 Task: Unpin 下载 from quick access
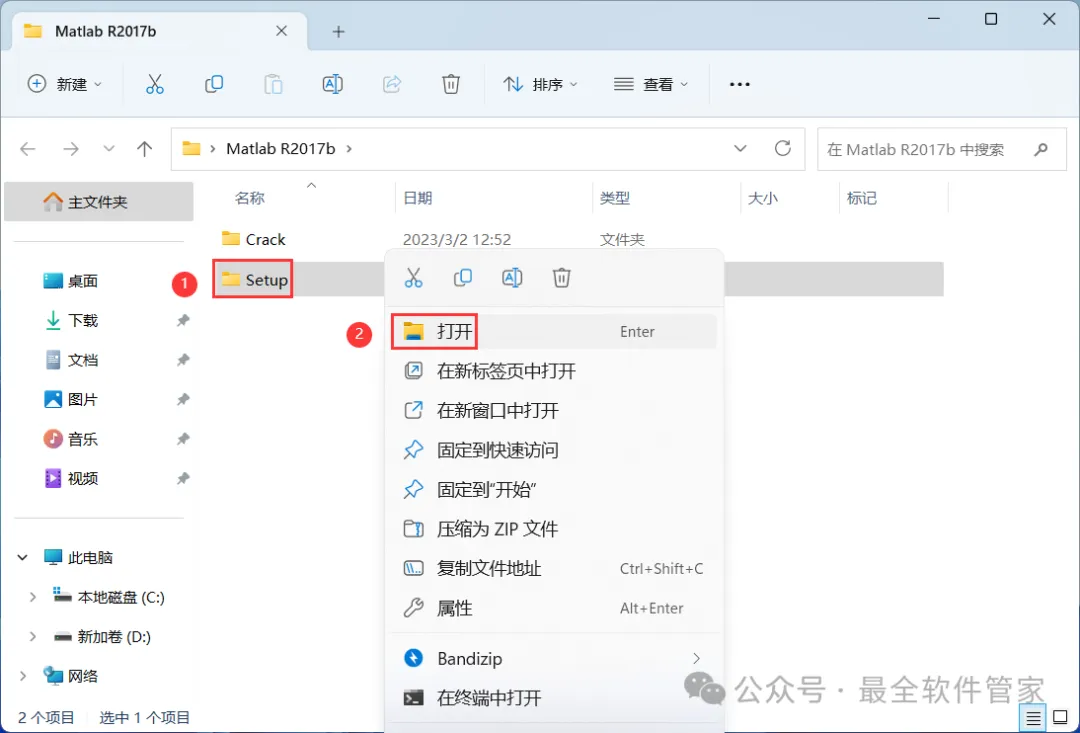[x=183, y=320]
